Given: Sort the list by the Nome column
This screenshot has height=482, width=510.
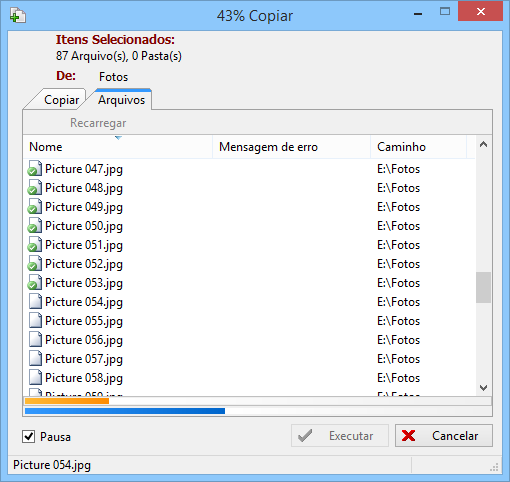Looking at the screenshot, I should tap(118, 147).
